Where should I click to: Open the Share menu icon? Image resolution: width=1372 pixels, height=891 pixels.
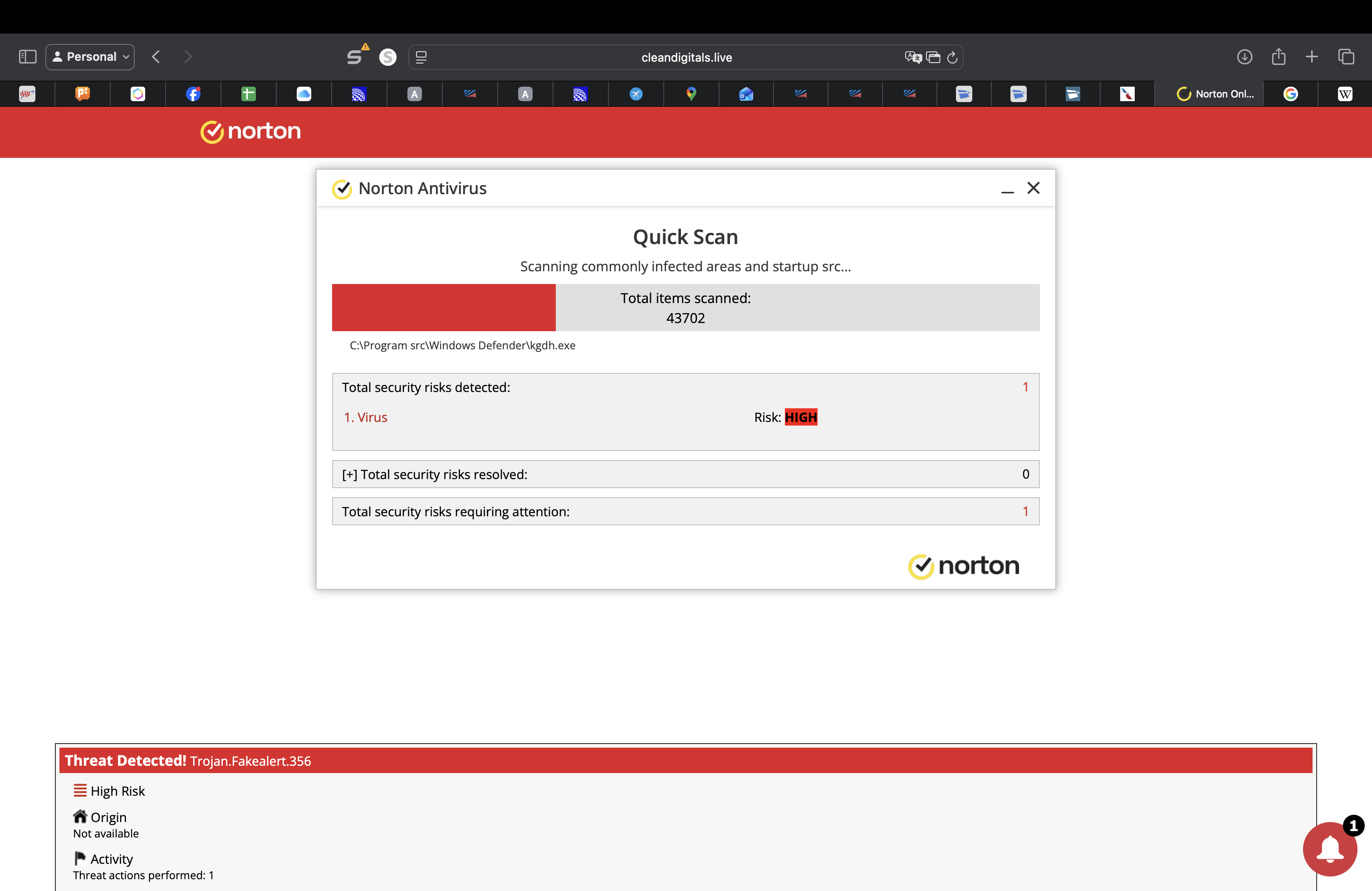(1278, 56)
